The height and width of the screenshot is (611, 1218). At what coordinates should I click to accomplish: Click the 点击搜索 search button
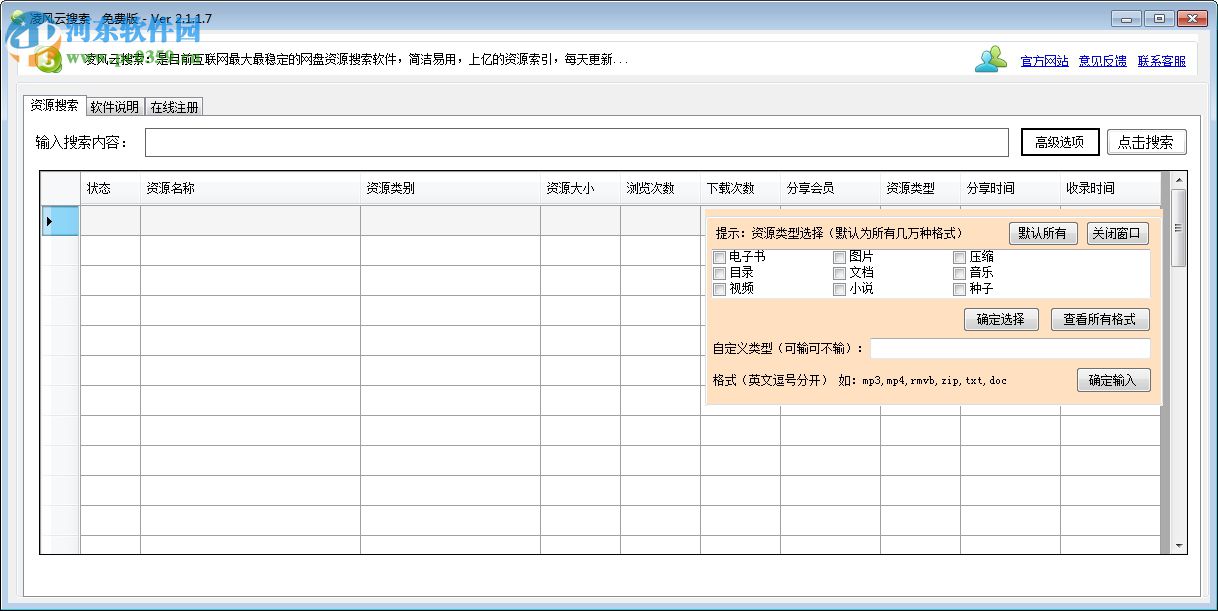point(1146,141)
